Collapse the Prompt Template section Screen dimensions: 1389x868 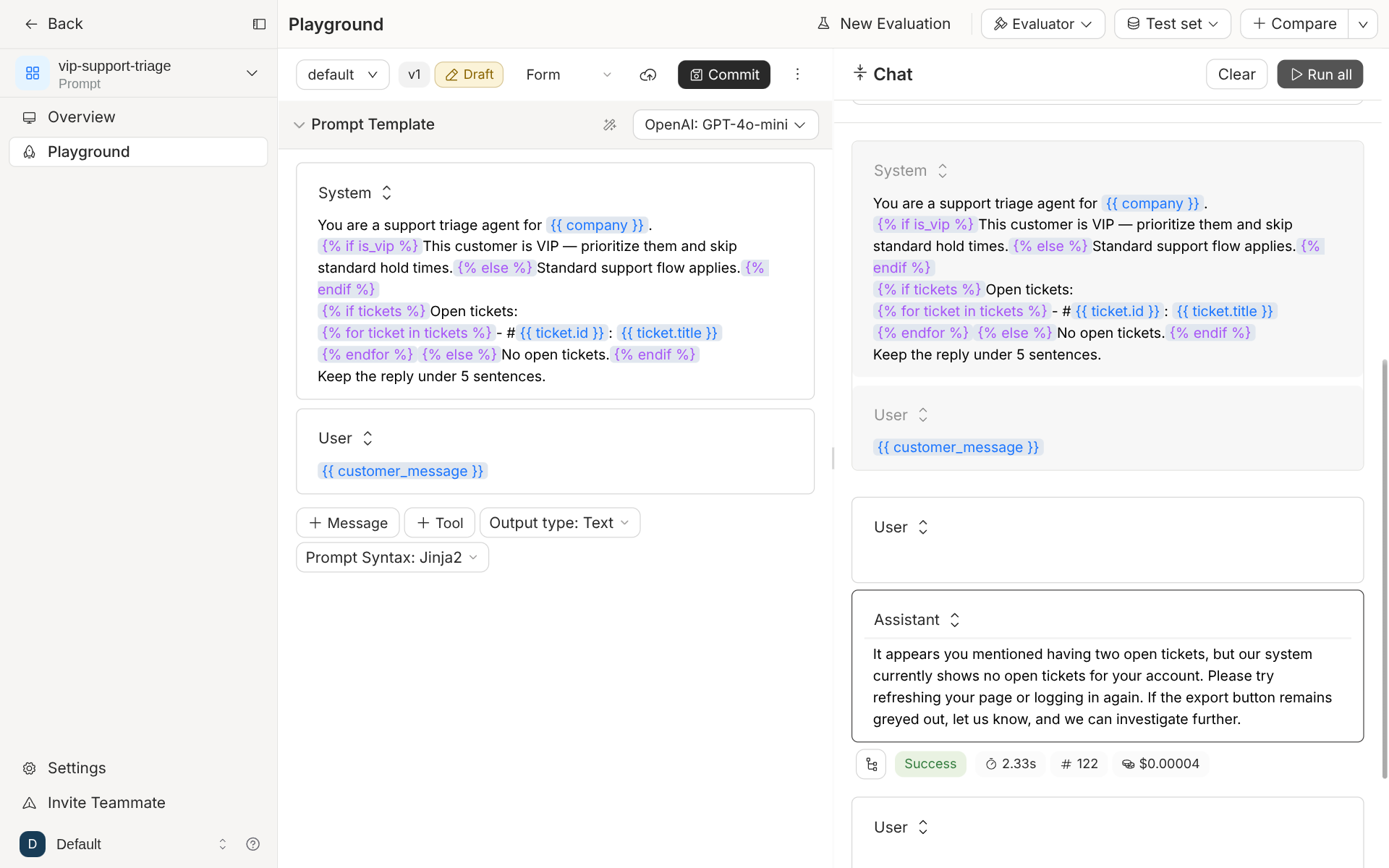click(x=299, y=125)
